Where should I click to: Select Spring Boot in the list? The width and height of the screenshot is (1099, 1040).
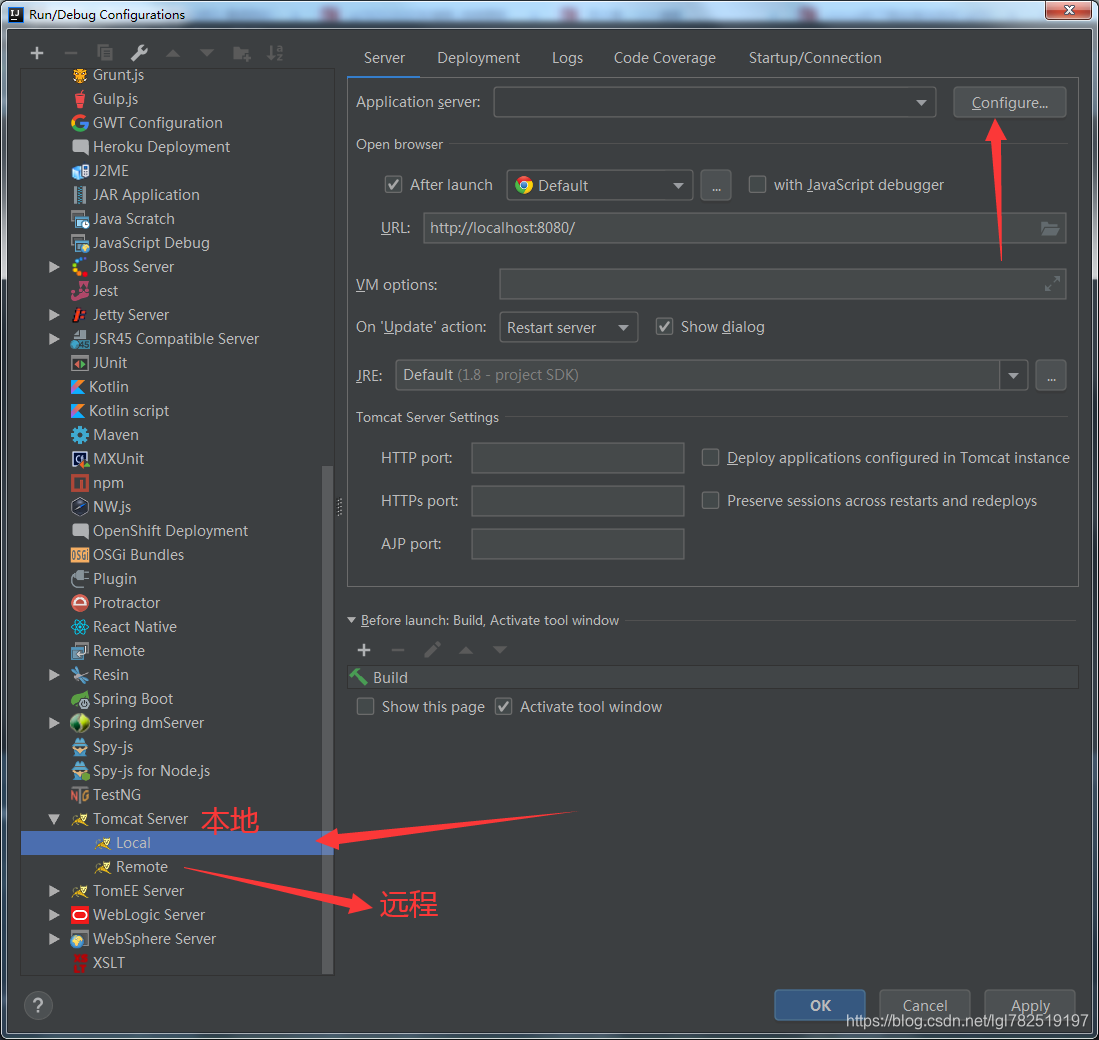(x=132, y=699)
